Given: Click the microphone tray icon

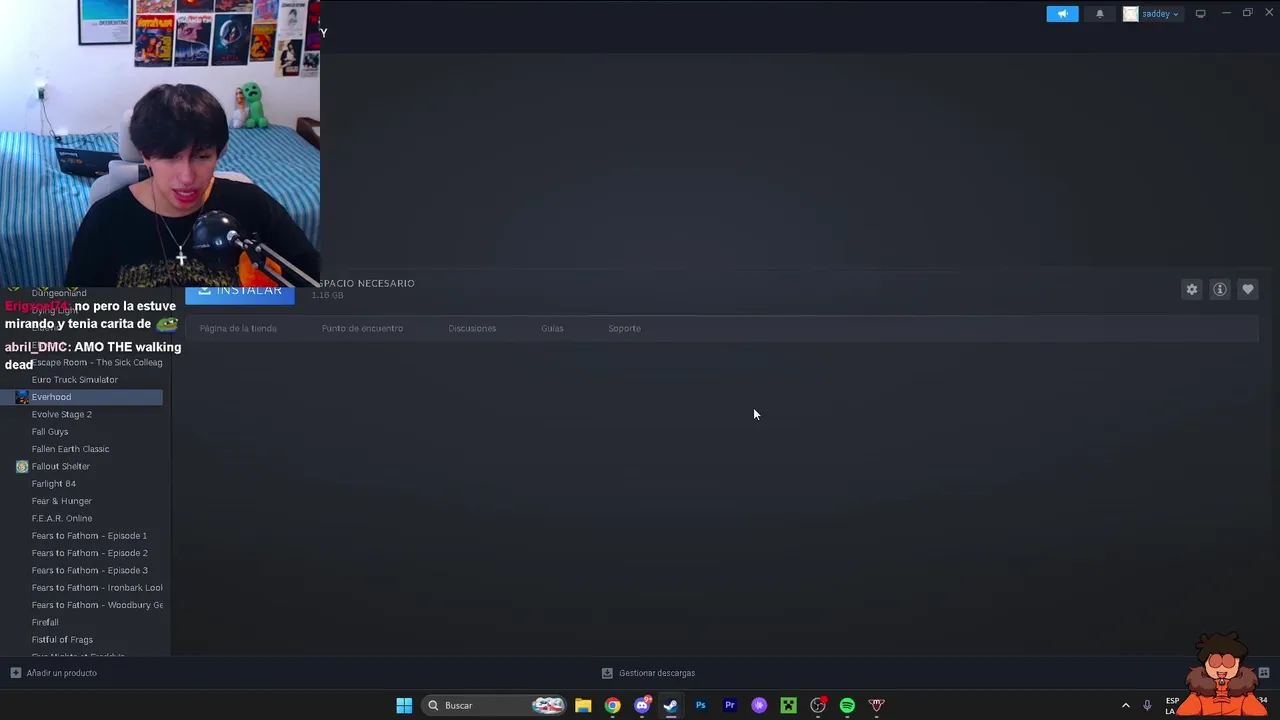Looking at the screenshot, I should click(1147, 705).
